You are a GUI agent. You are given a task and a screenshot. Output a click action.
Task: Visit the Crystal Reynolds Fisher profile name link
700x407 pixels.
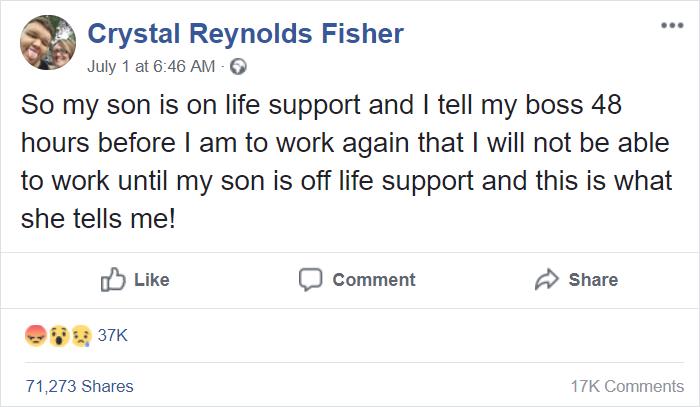tap(246, 34)
